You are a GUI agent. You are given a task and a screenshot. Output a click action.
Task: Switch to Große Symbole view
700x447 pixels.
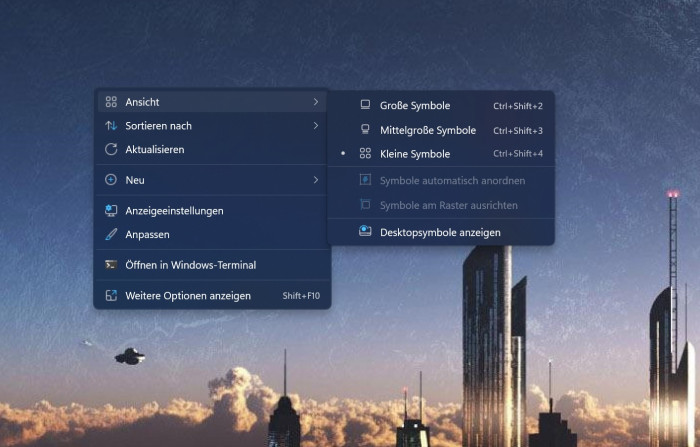(441, 105)
